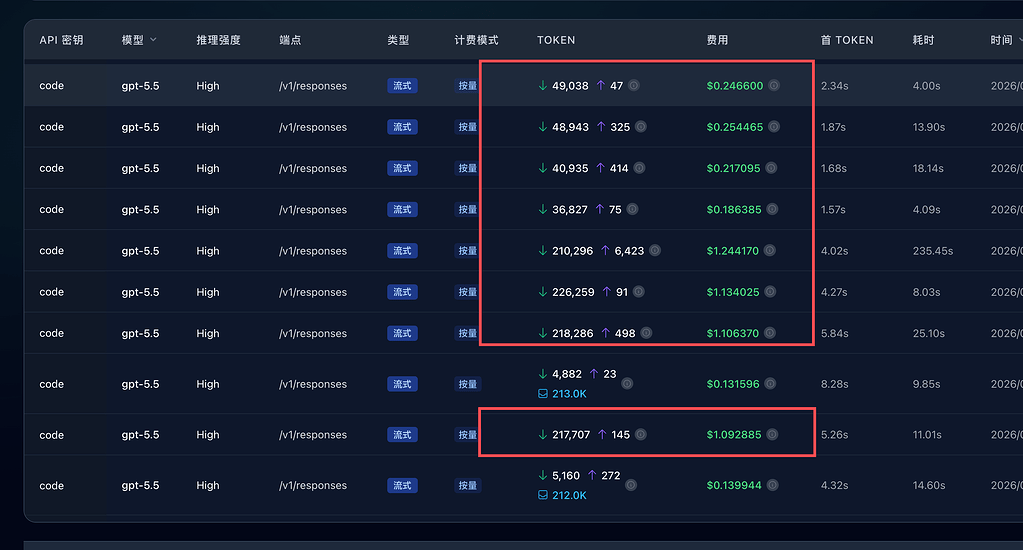Show cost details icon next to $0.246600
Image resolution: width=1023 pixels, height=550 pixels.
[774, 85]
